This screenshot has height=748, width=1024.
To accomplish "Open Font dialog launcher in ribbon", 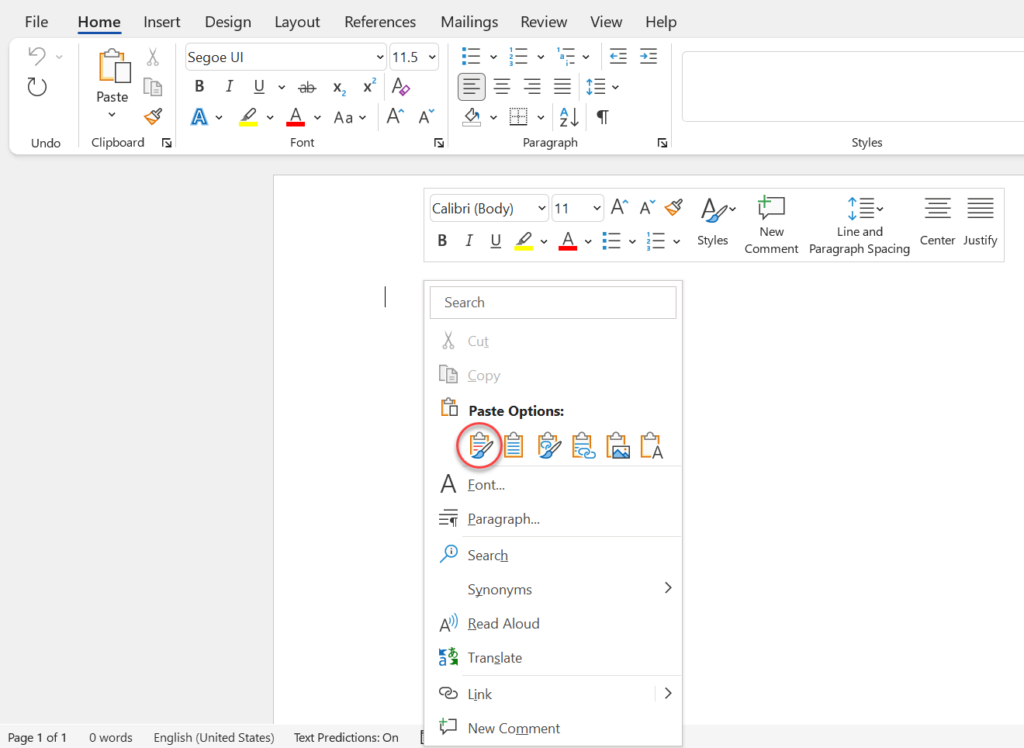I will (x=439, y=143).
